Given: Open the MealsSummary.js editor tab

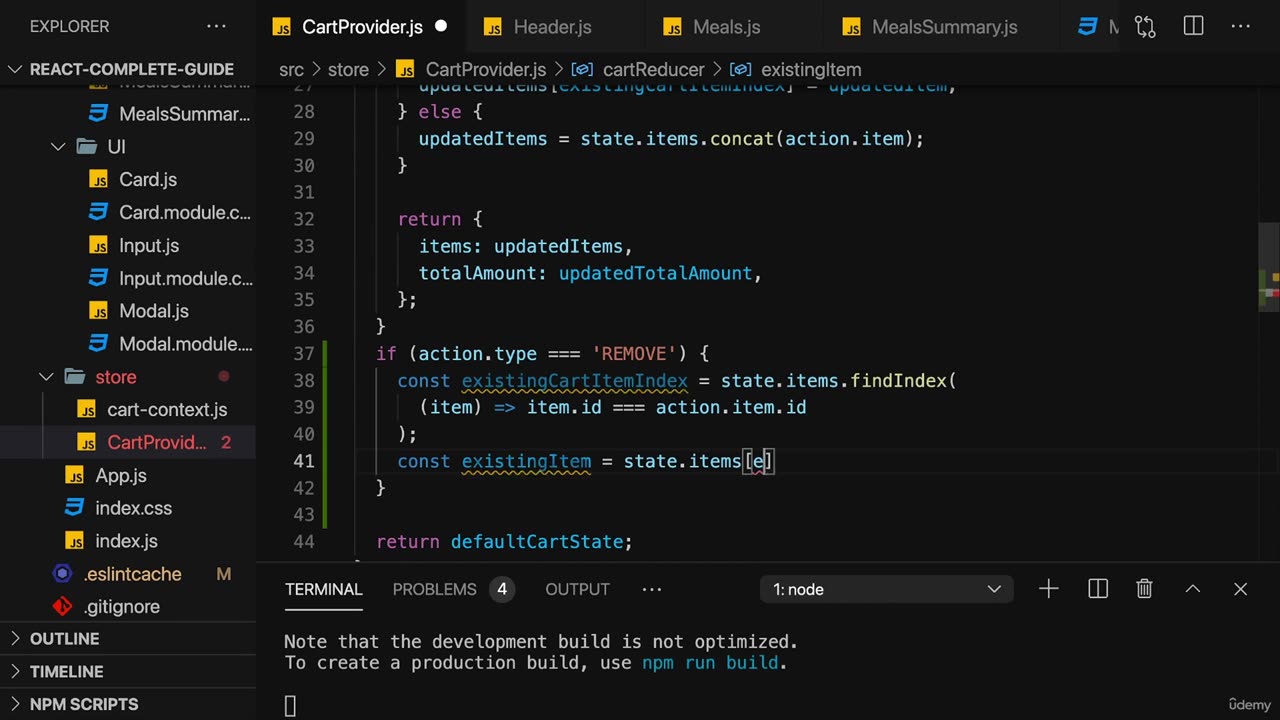Looking at the screenshot, I should 944,27.
